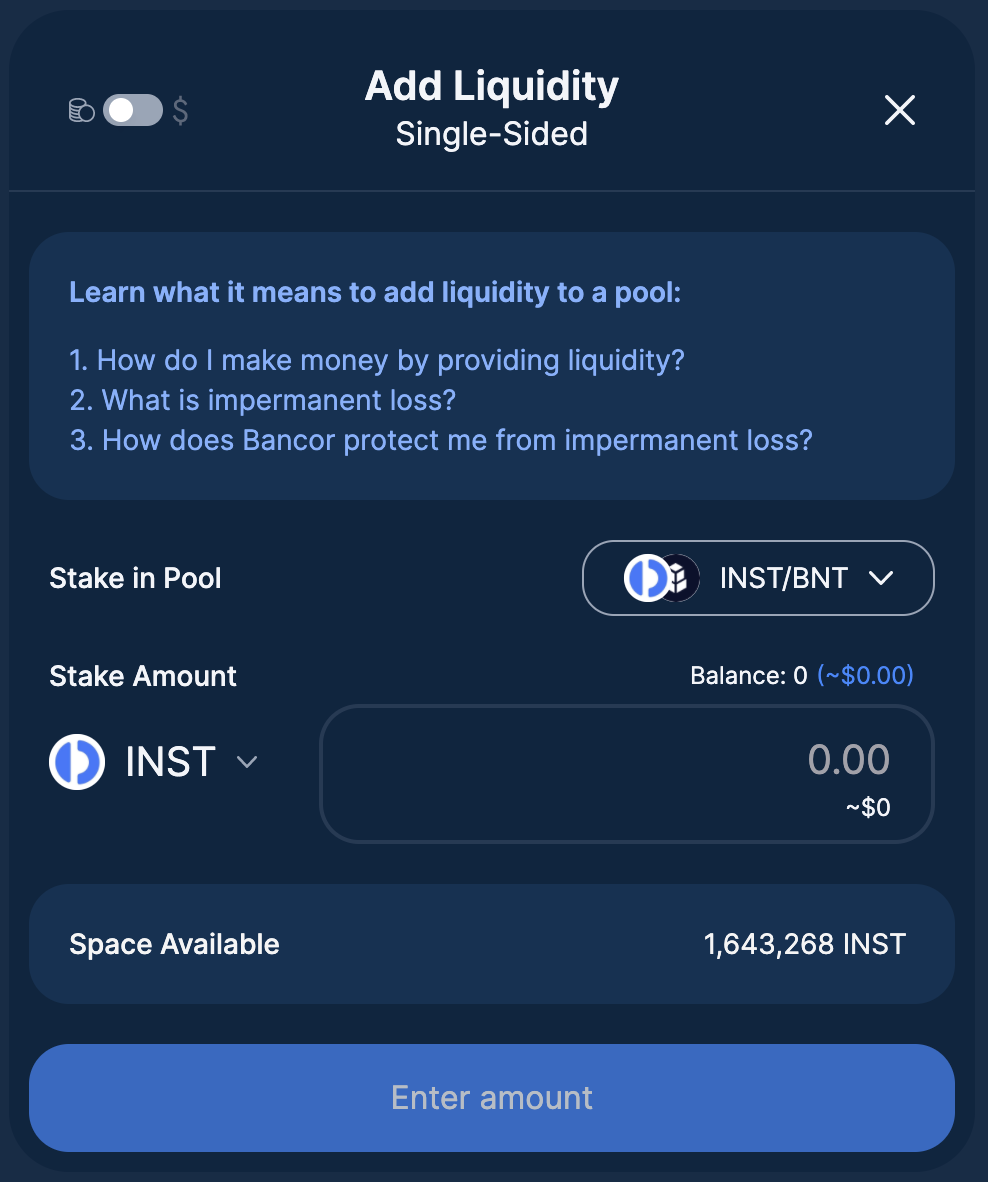Click the ~$0 estimate below amount
Screen dimensions: 988x1182
tap(868, 807)
